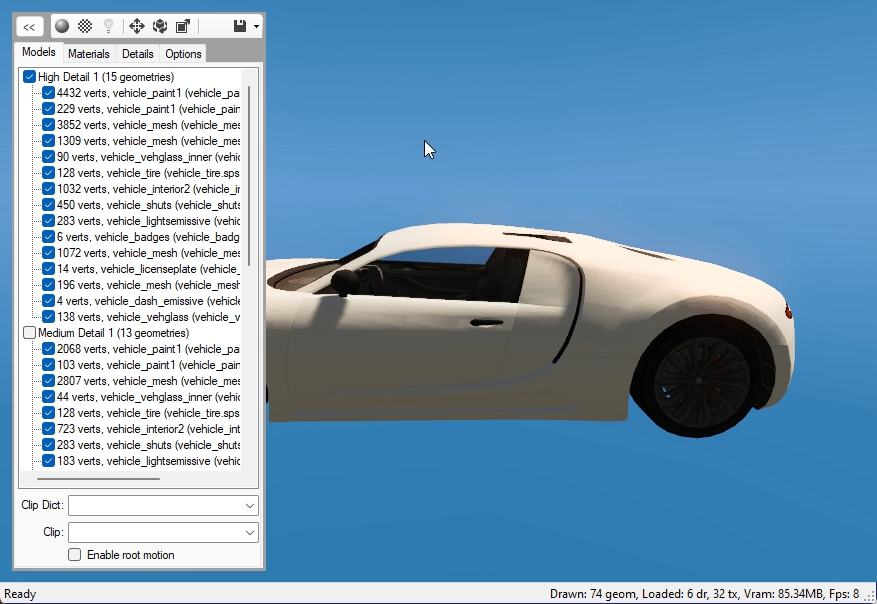Click the checkered wireframe sphere icon
Screen dimensions: 877x604
(x=85, y=26)
